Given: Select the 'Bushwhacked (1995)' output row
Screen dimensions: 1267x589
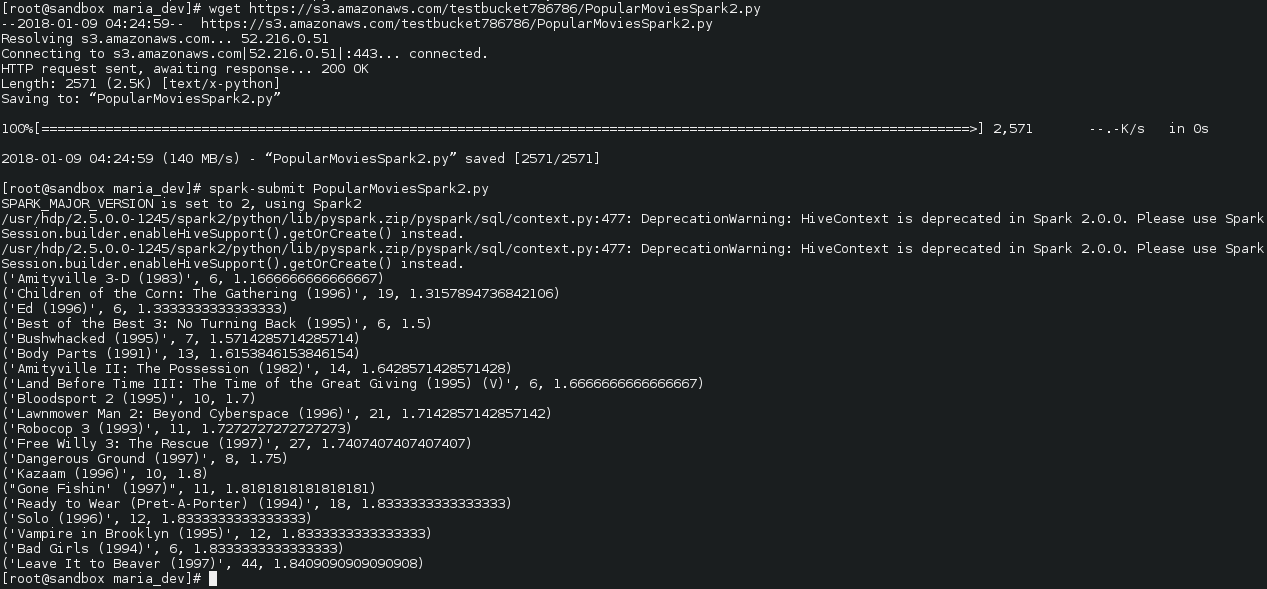Looking at the screenshot, I should [x=181, y=339].
